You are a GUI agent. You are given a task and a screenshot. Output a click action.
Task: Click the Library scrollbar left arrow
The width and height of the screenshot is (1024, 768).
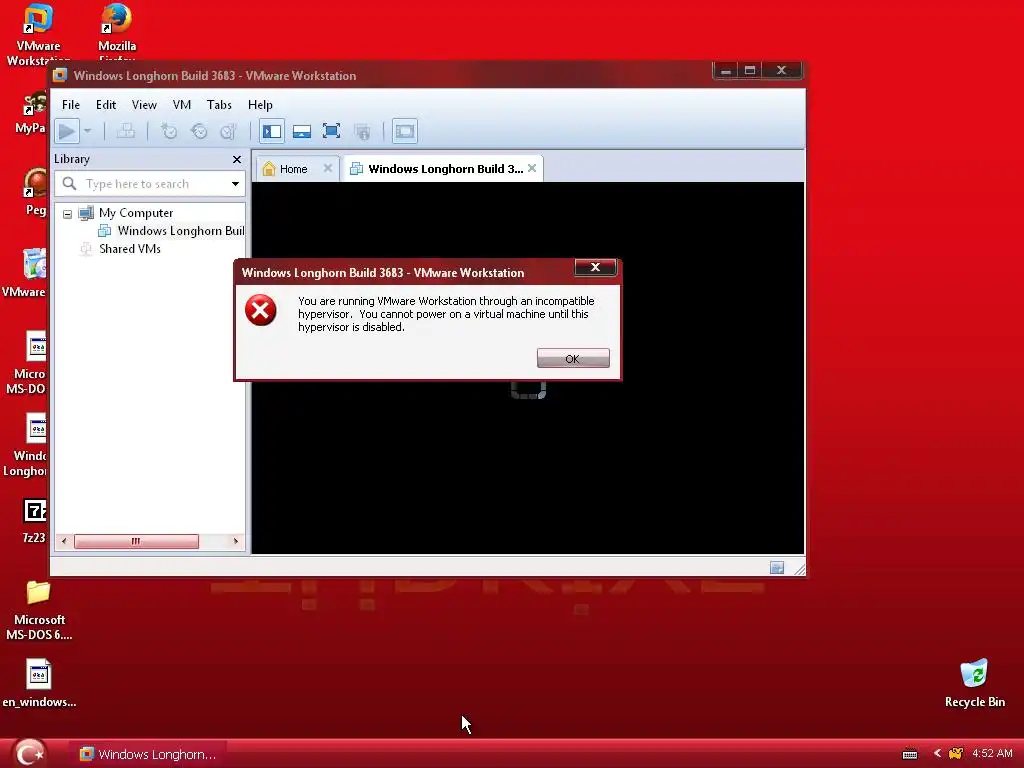point(63,541)
